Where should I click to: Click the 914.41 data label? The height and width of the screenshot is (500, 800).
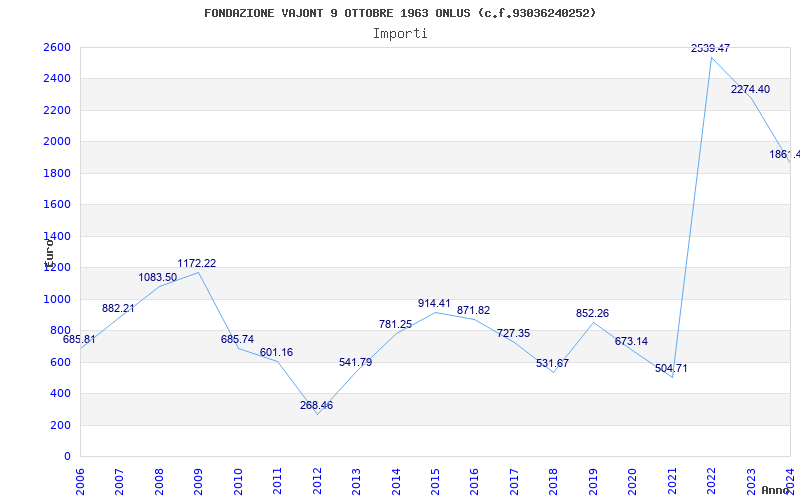pos(434,304)
